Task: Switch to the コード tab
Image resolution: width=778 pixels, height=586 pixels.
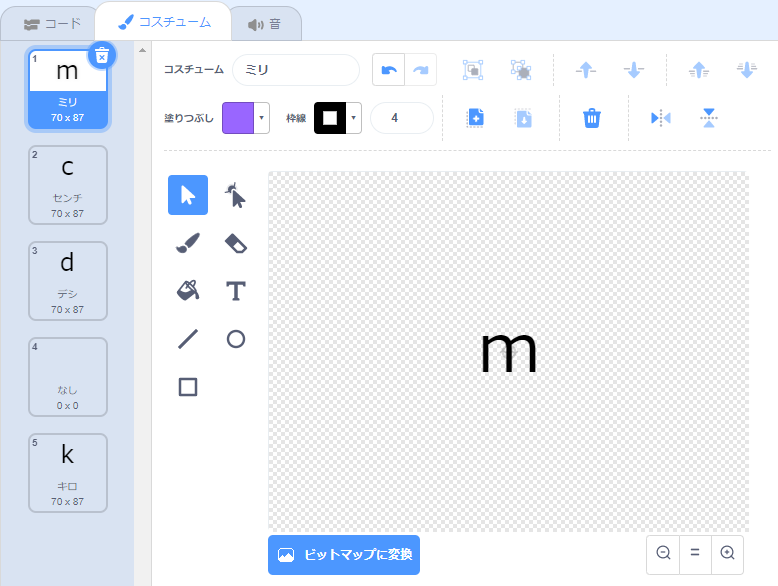Action: (52, 24)
